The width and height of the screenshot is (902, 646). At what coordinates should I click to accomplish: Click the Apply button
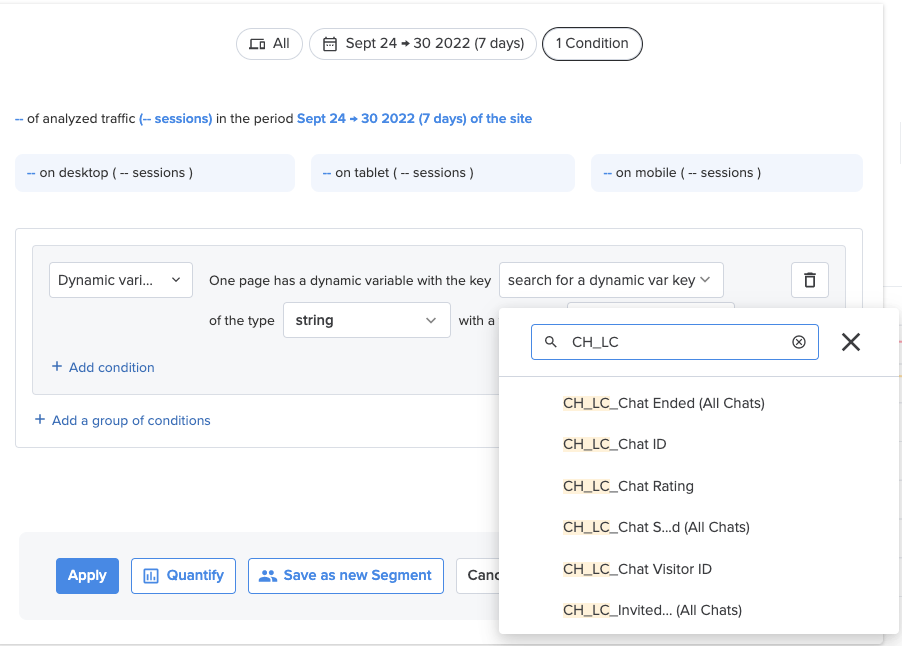pos(87,576)
